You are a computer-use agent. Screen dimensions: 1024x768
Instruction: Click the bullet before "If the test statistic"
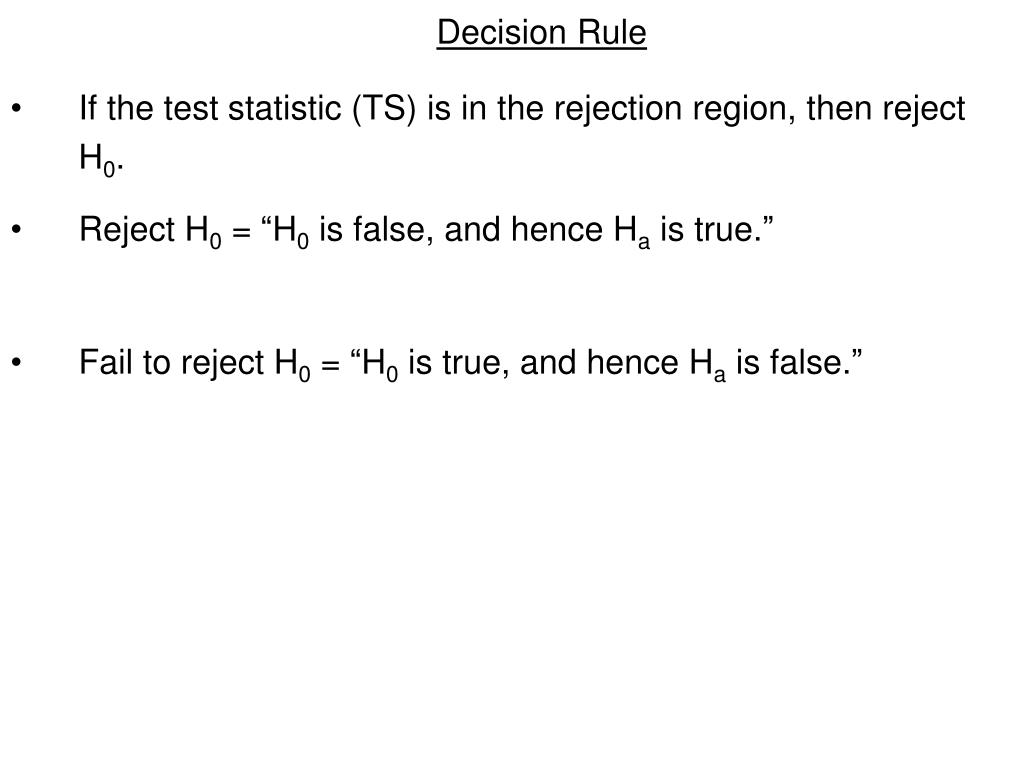(x=16, y=108)
